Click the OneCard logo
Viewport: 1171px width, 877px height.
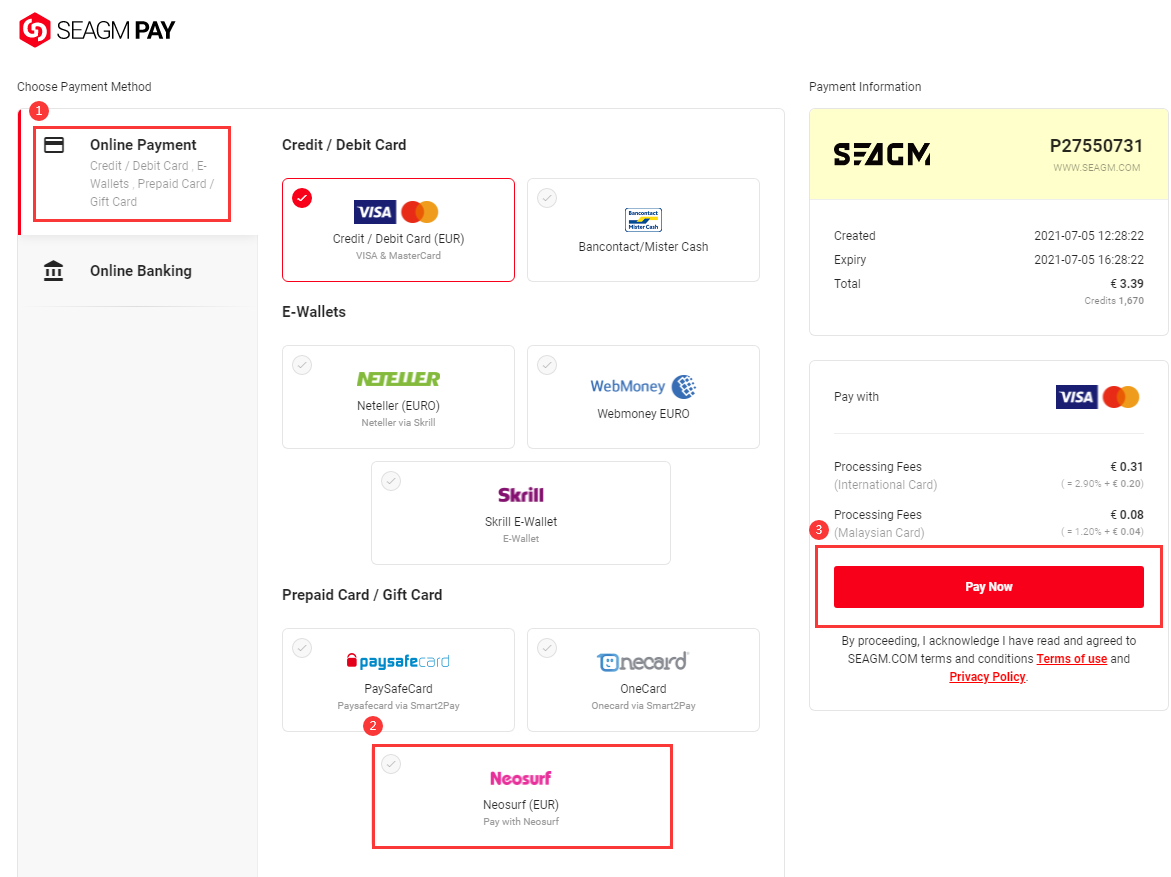643,661
